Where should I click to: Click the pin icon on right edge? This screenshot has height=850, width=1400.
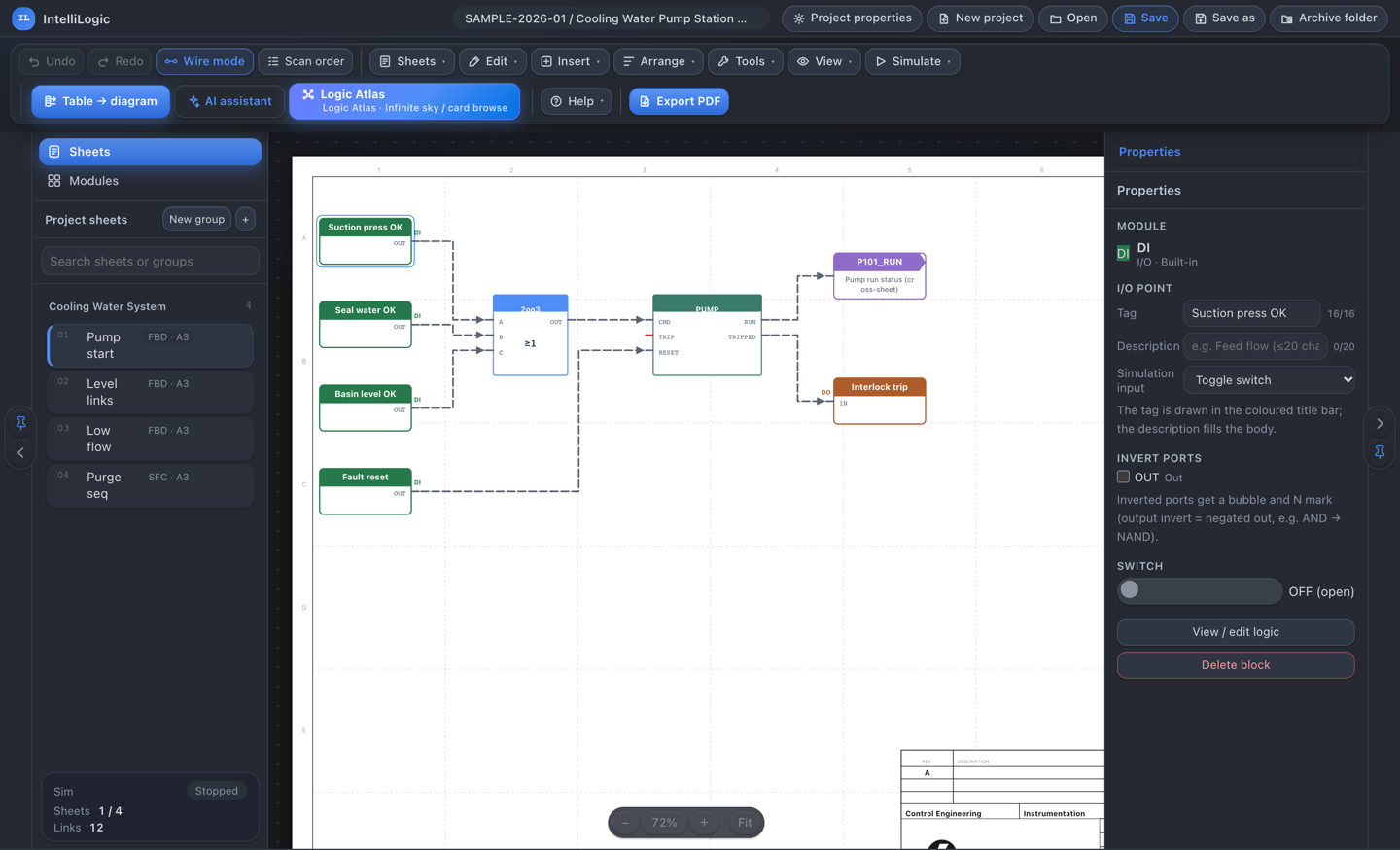coord(1380,452)
